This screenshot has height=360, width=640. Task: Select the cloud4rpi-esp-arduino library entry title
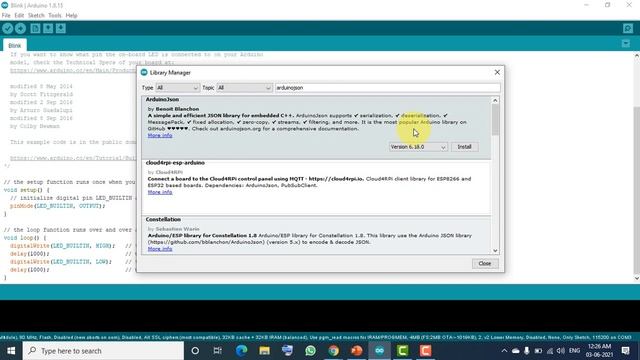175,163
